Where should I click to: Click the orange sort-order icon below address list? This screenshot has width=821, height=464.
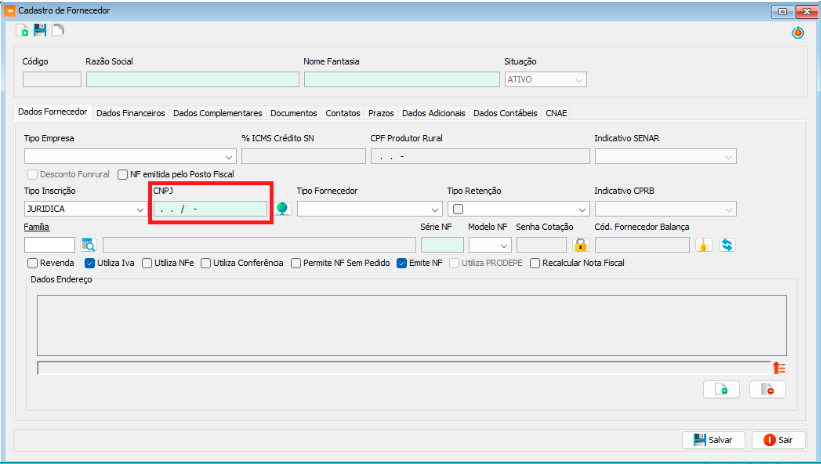779,368
